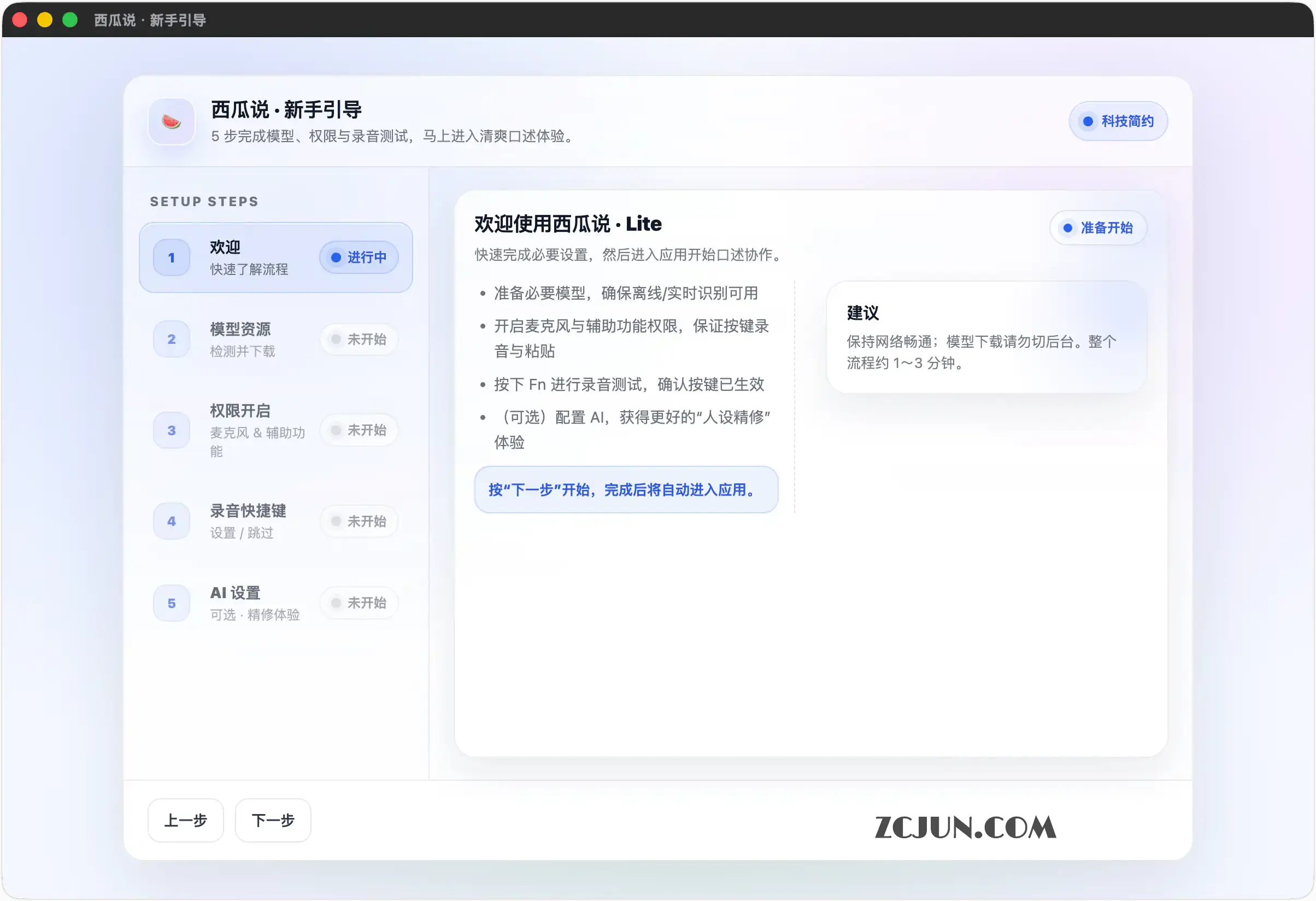Click the 上一步 button

pos(185,820)
